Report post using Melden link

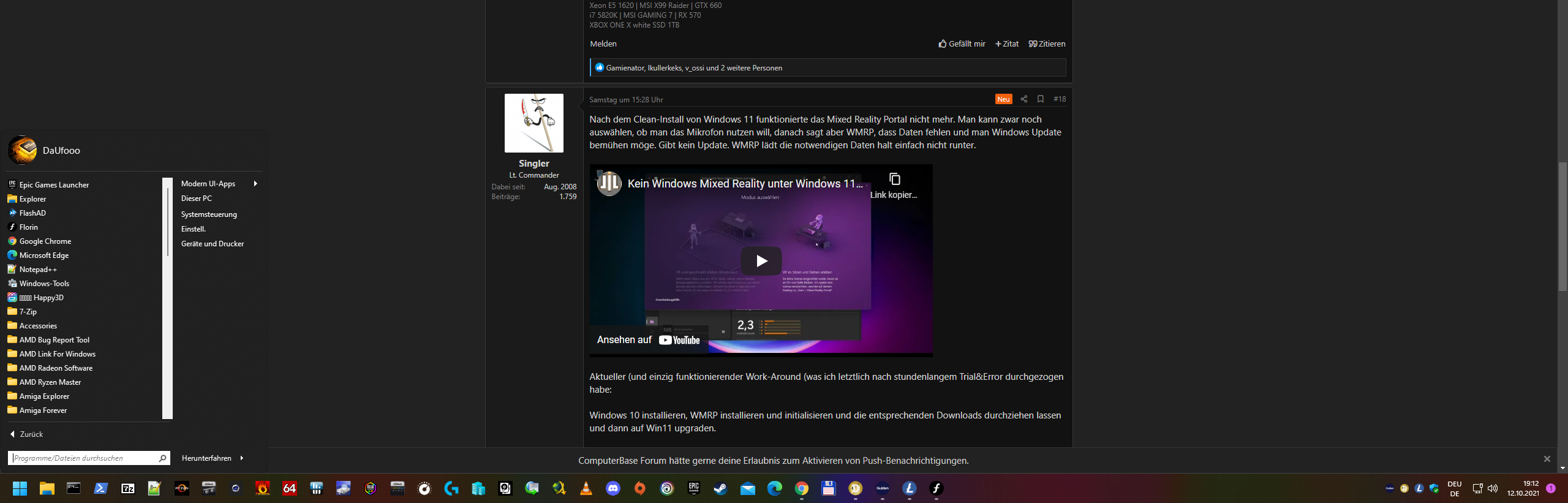(603, 43)
